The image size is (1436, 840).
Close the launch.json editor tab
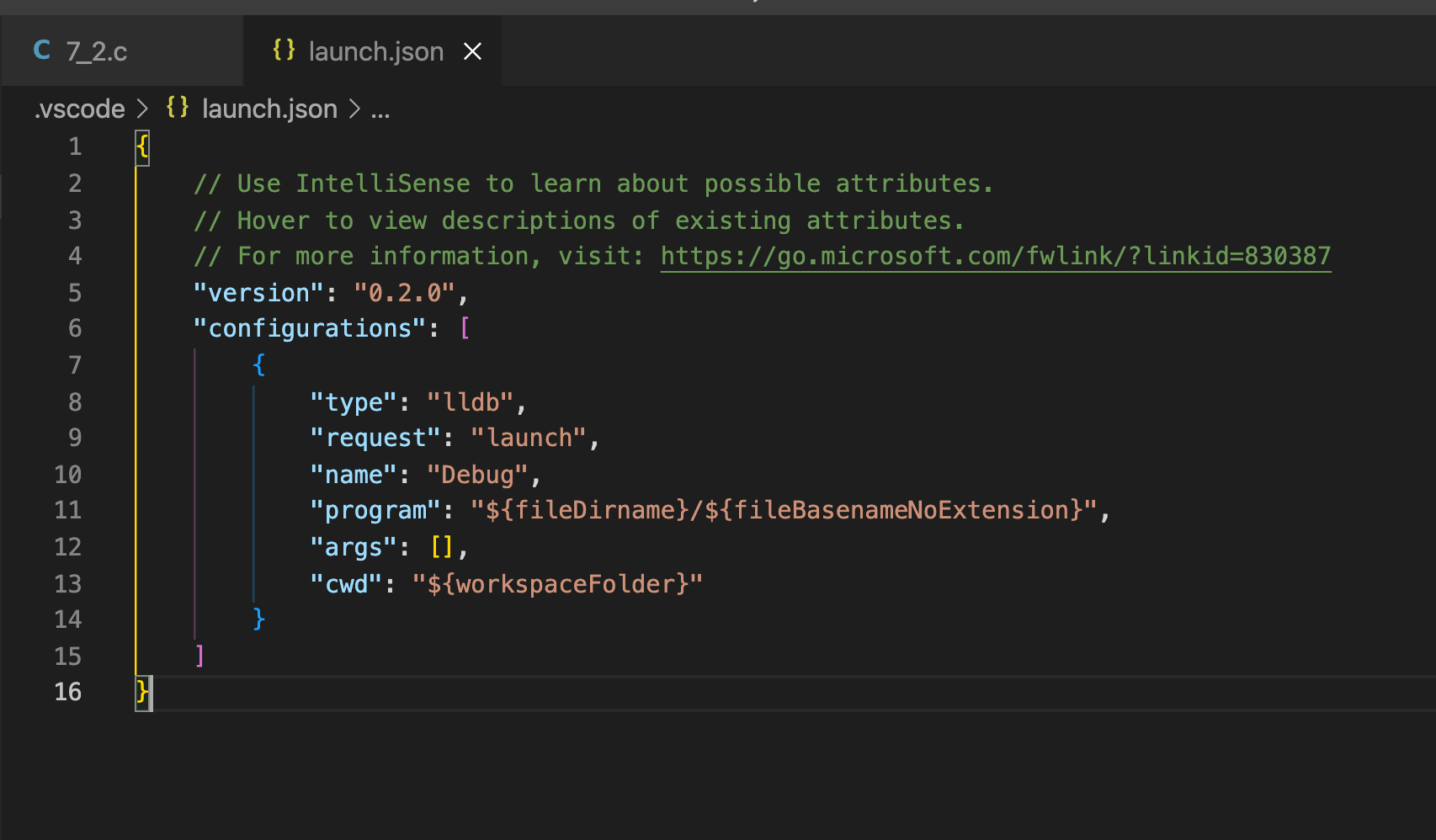click(473, 51)
